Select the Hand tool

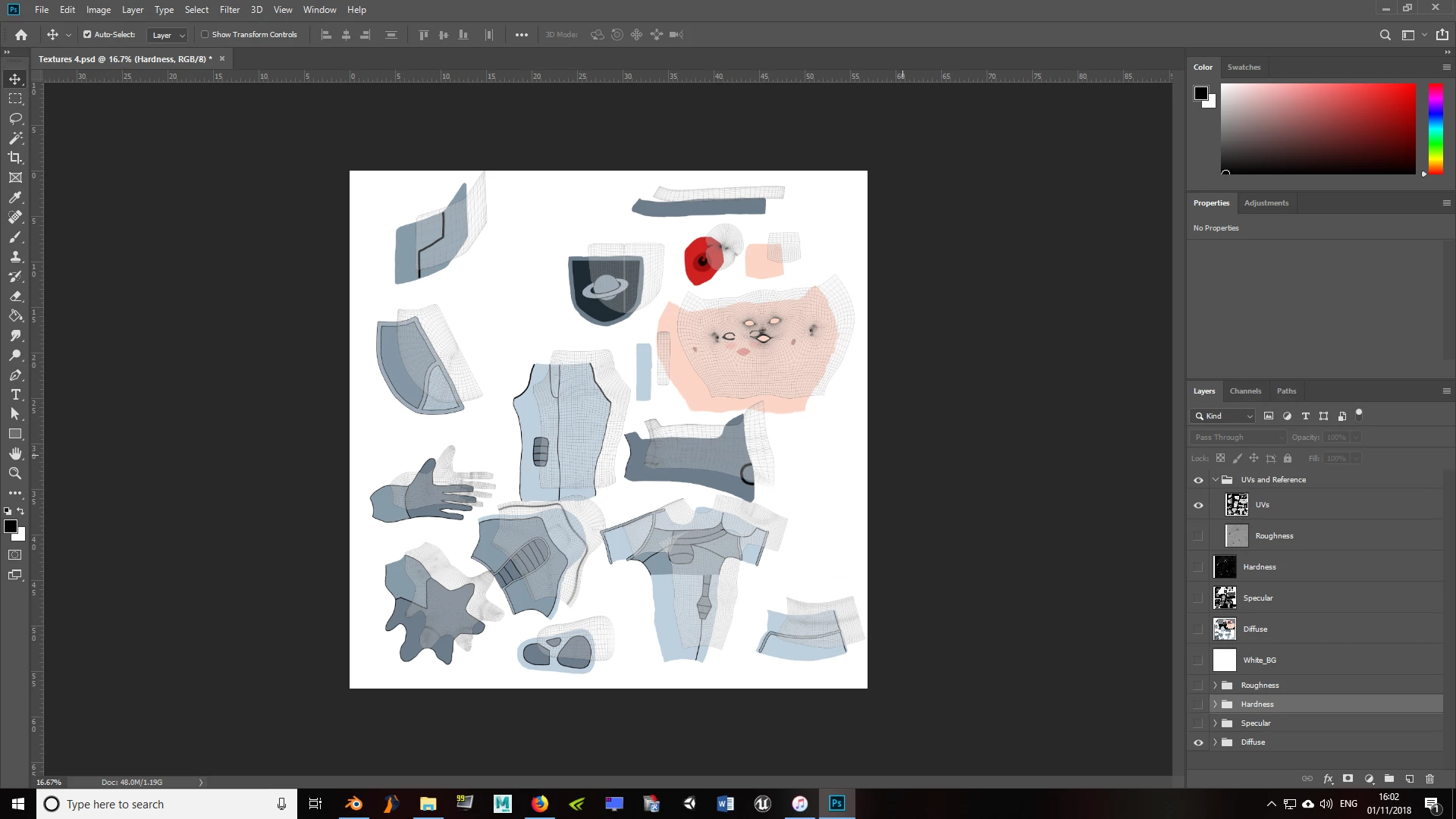click(15, 453)
